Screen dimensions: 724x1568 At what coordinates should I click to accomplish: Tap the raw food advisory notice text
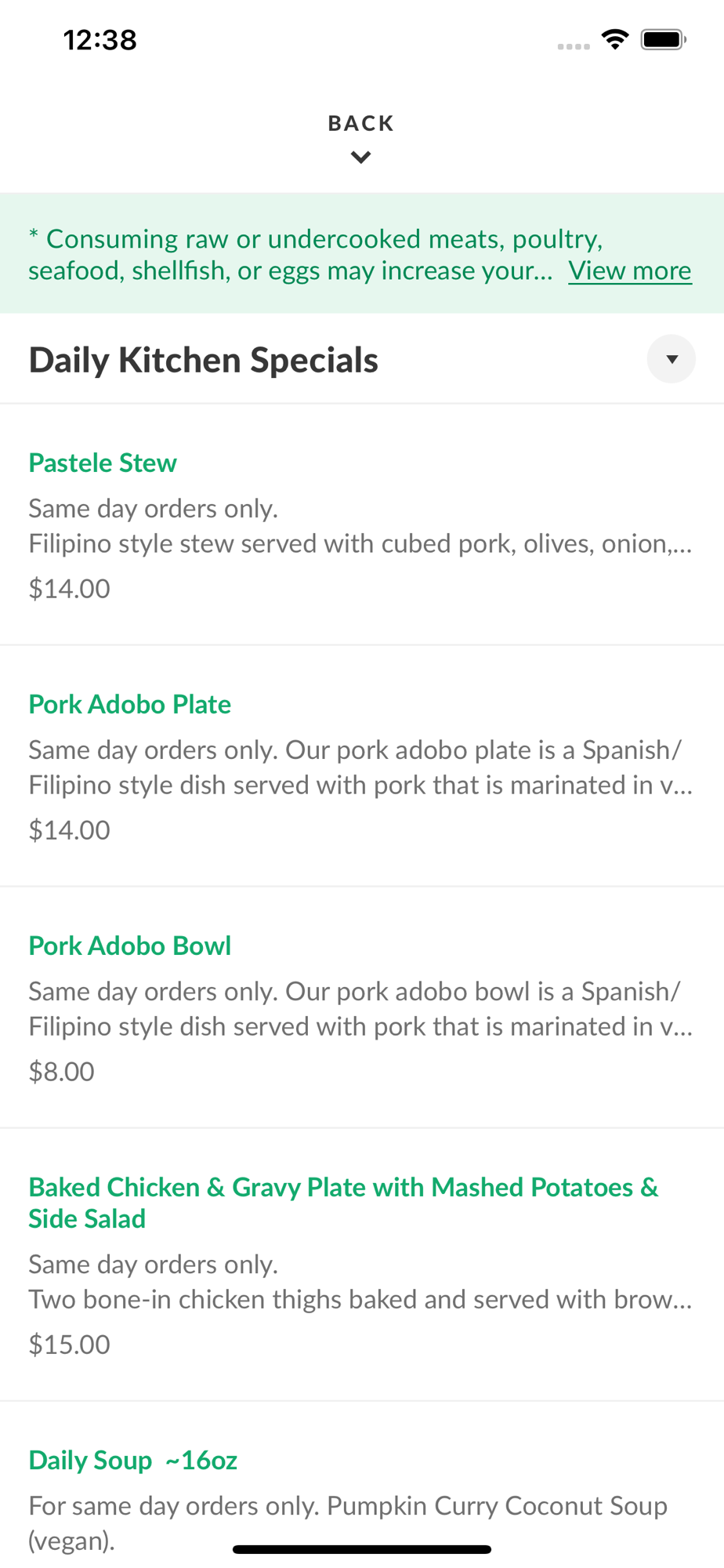(x=290, y=254)
